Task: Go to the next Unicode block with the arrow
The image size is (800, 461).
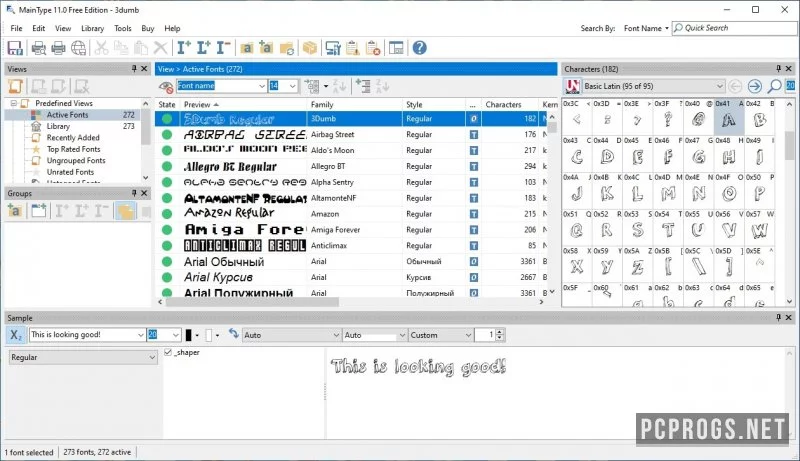Action: pyautogui.click(x=755, y=86)
